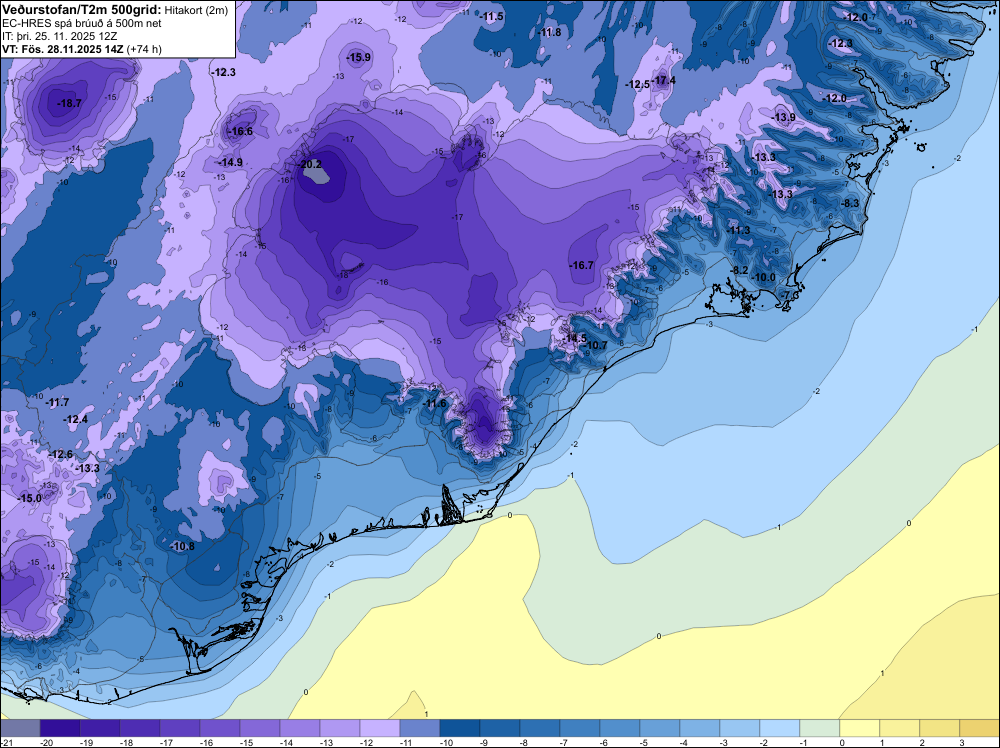Click the -13 label on the color legend
The image size is (1000, 748).
pyautogui.click(x=326, y=742)
